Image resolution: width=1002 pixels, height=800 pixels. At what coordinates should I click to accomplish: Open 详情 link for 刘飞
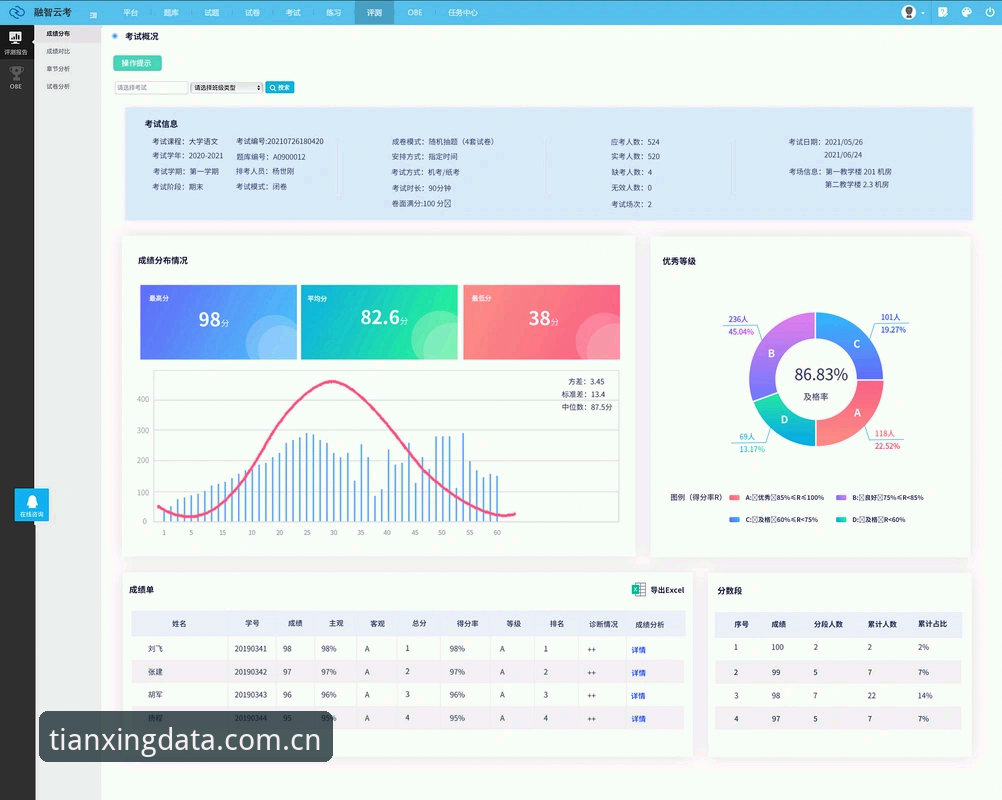click(x=638, y=650)
